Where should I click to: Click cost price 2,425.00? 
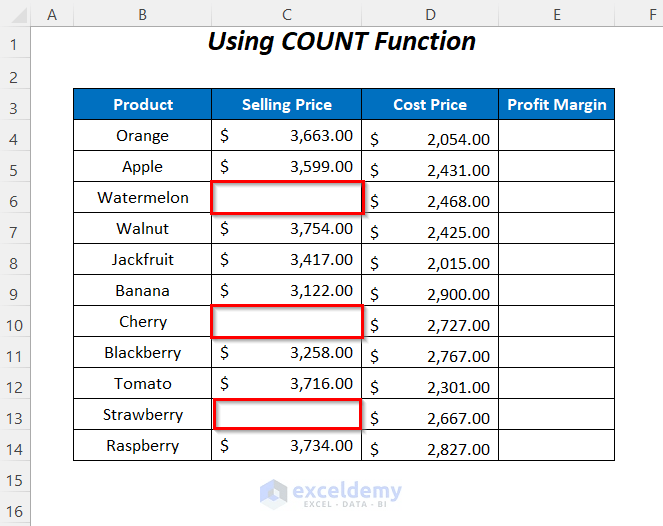430,228
